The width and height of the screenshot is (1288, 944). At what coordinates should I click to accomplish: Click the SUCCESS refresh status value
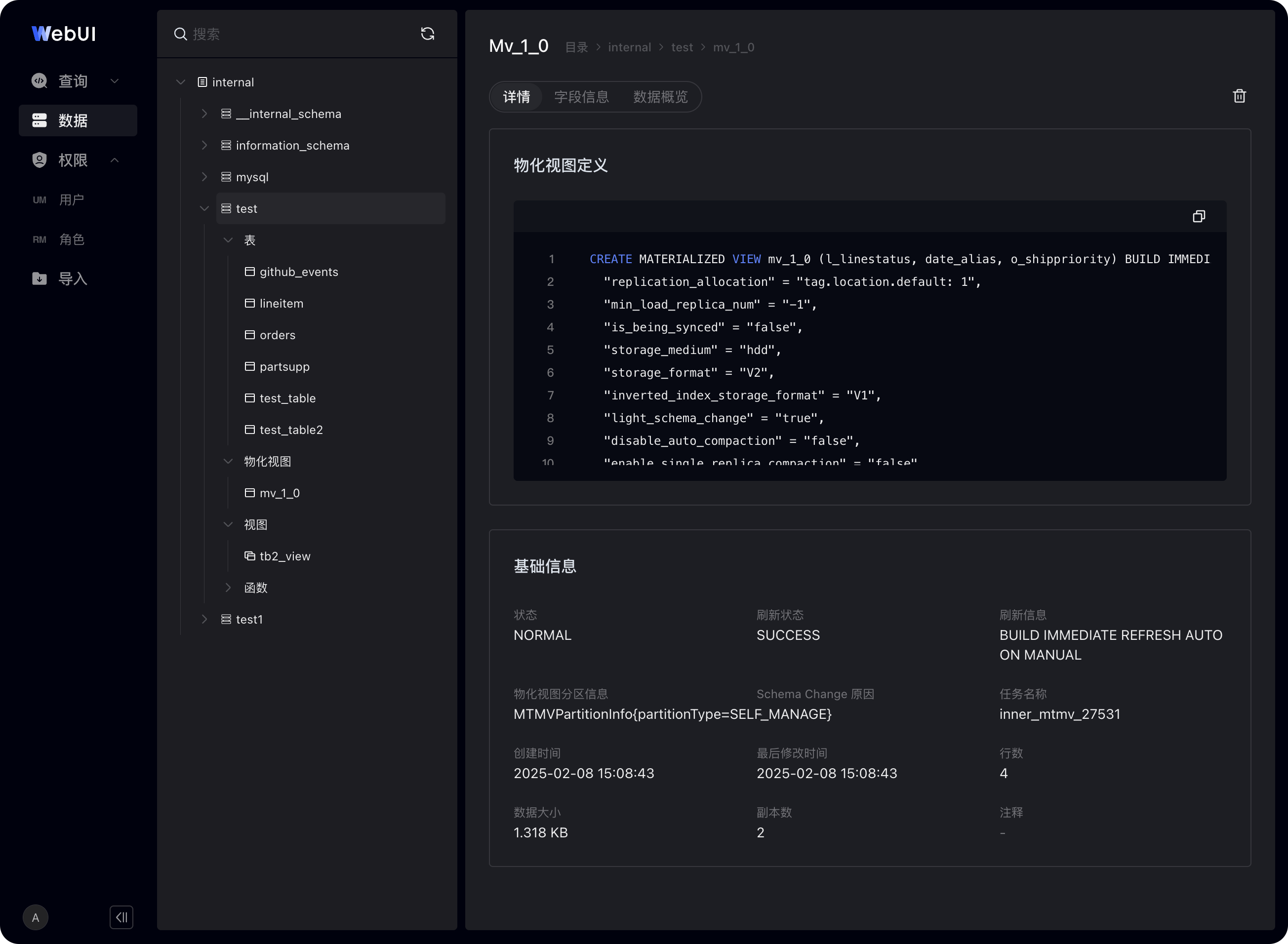pyautogui.click(x=788, y=635)
